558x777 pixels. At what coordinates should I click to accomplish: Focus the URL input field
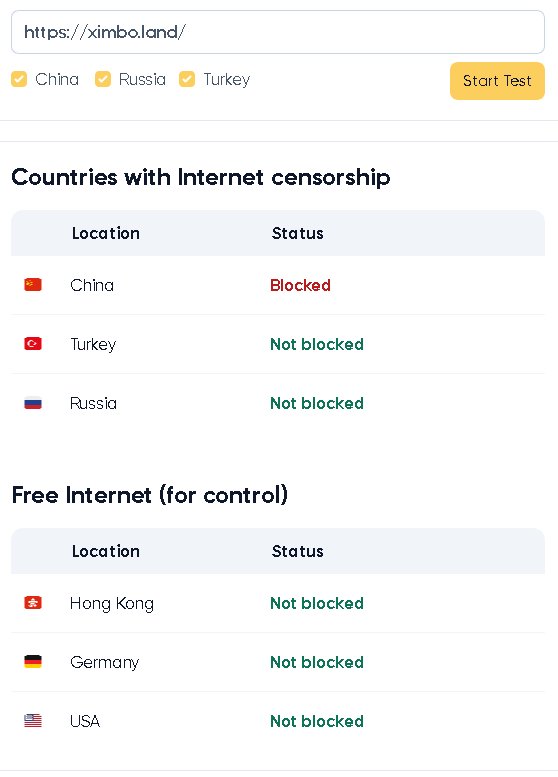278,32
